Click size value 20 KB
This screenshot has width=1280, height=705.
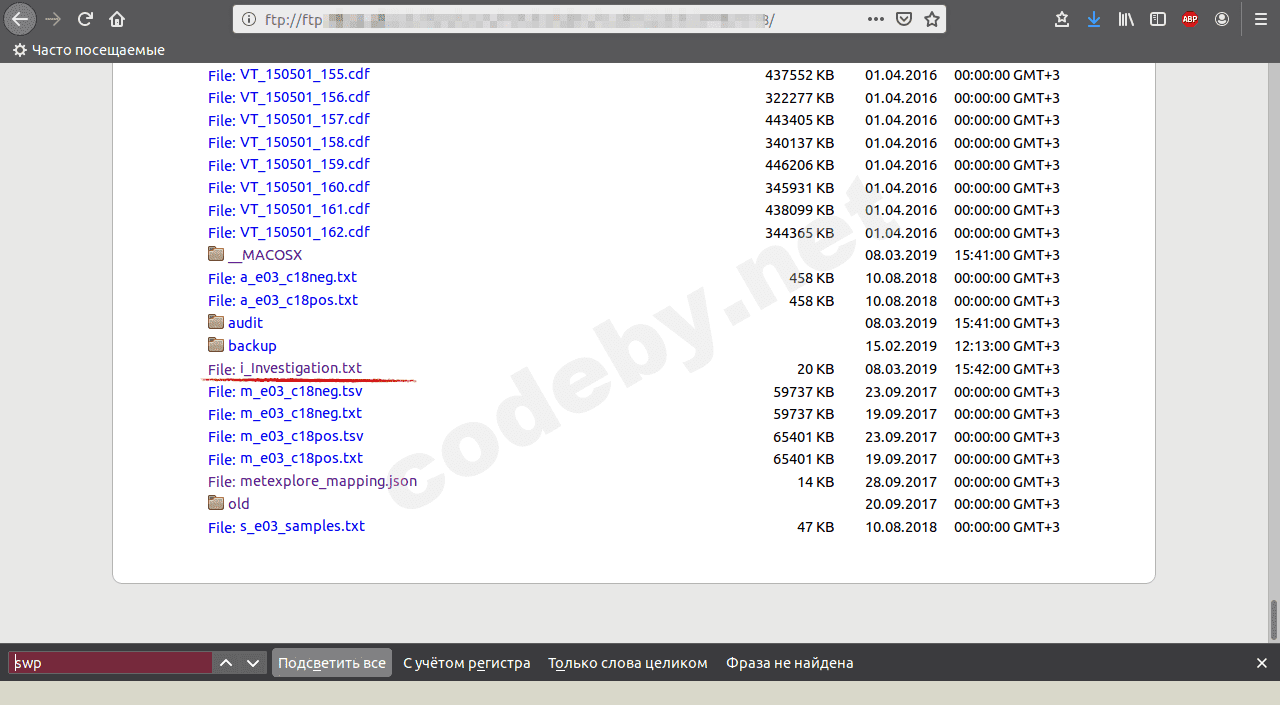click(x=816, y=369)
